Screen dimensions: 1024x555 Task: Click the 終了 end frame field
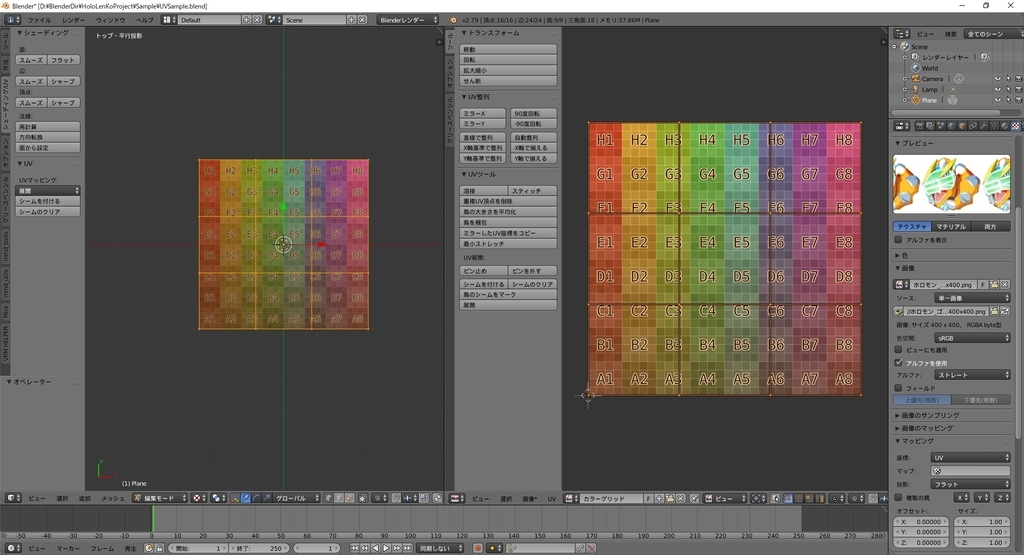tap(261, 548)
